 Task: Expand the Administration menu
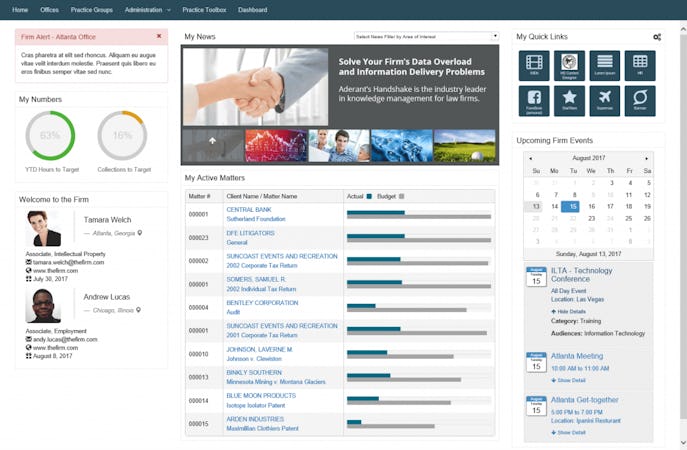pyautogui.click(x=148, y=10)
